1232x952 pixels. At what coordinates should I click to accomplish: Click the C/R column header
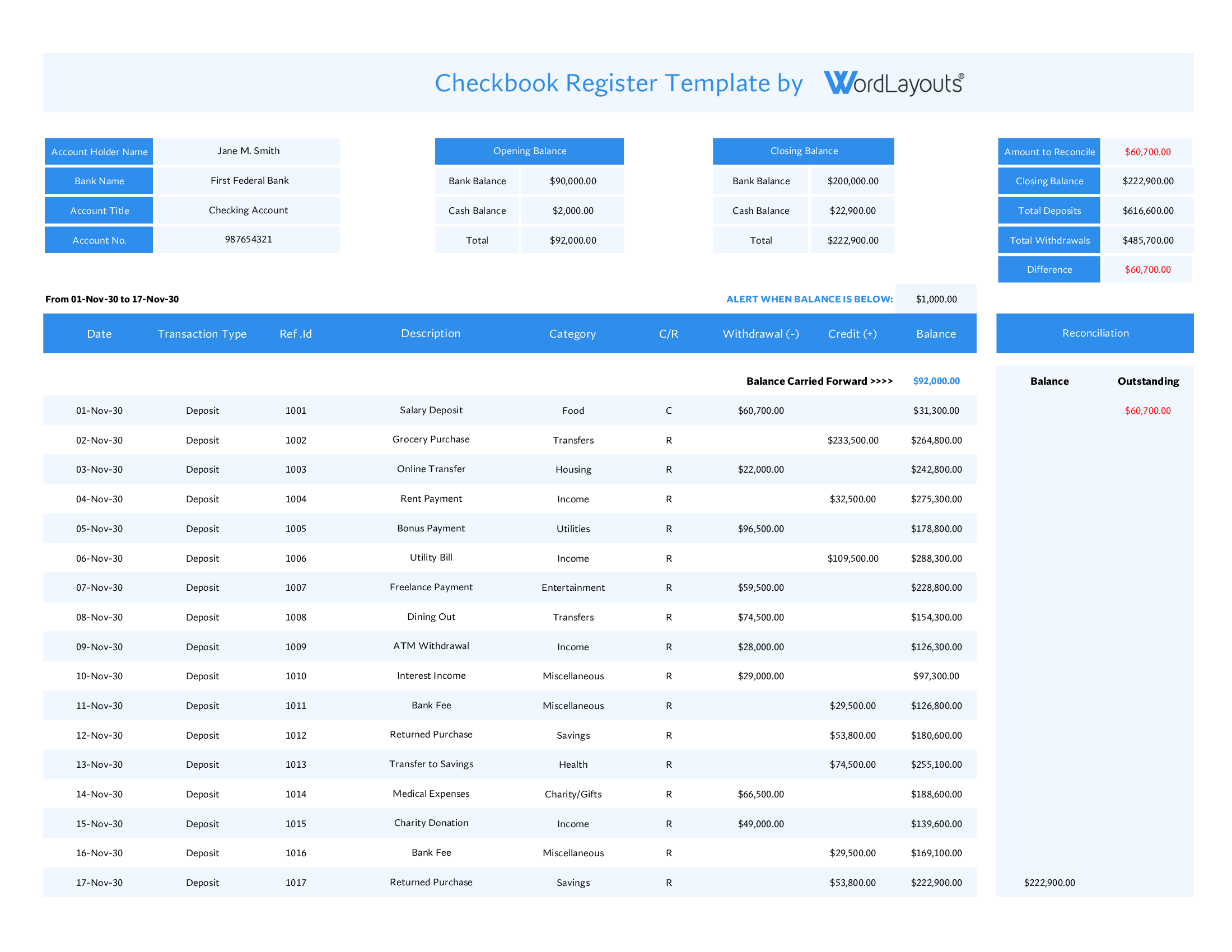click(x=669, y=333)
